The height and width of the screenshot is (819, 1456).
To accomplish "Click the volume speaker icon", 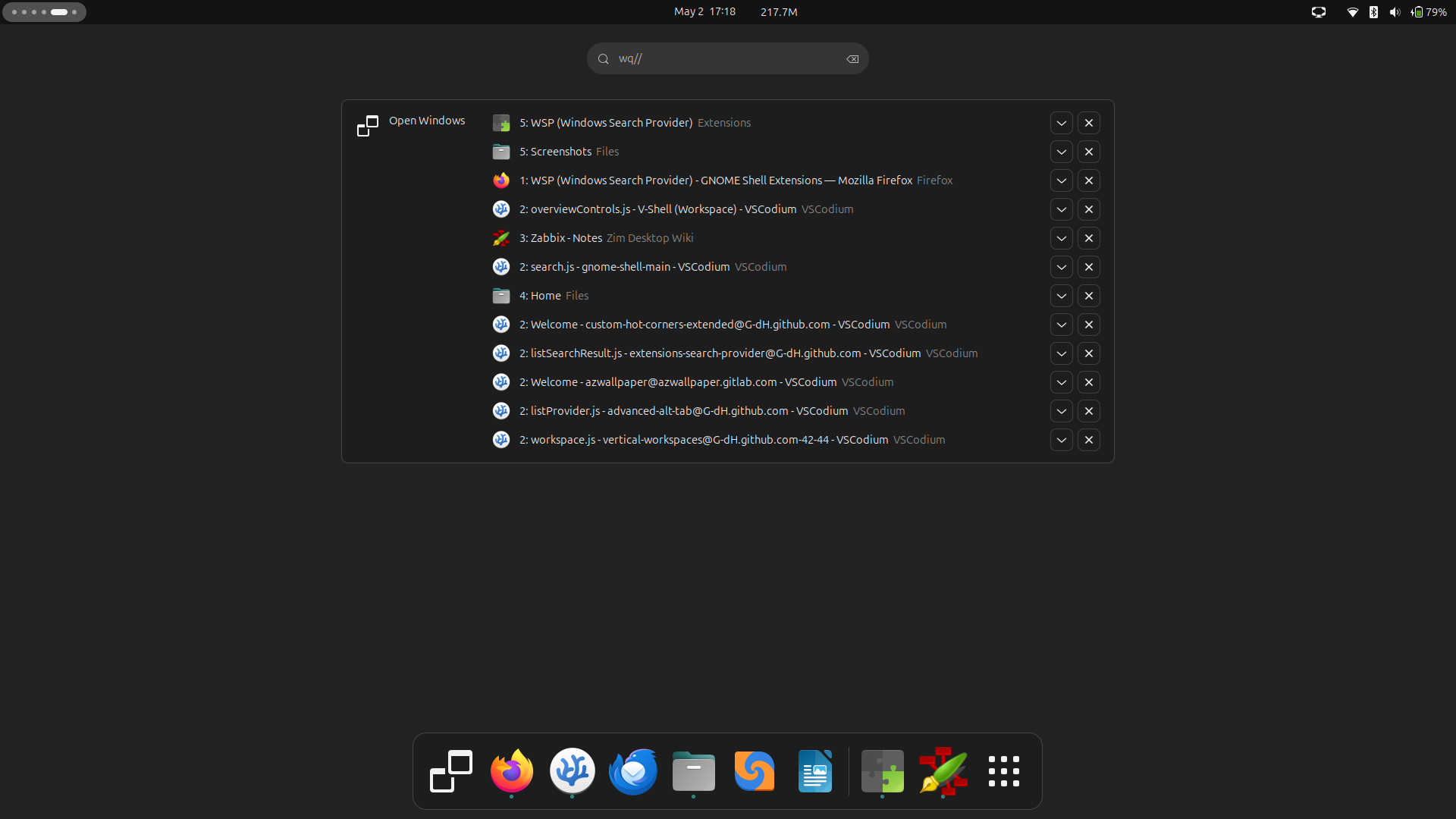I will 1395,12.
